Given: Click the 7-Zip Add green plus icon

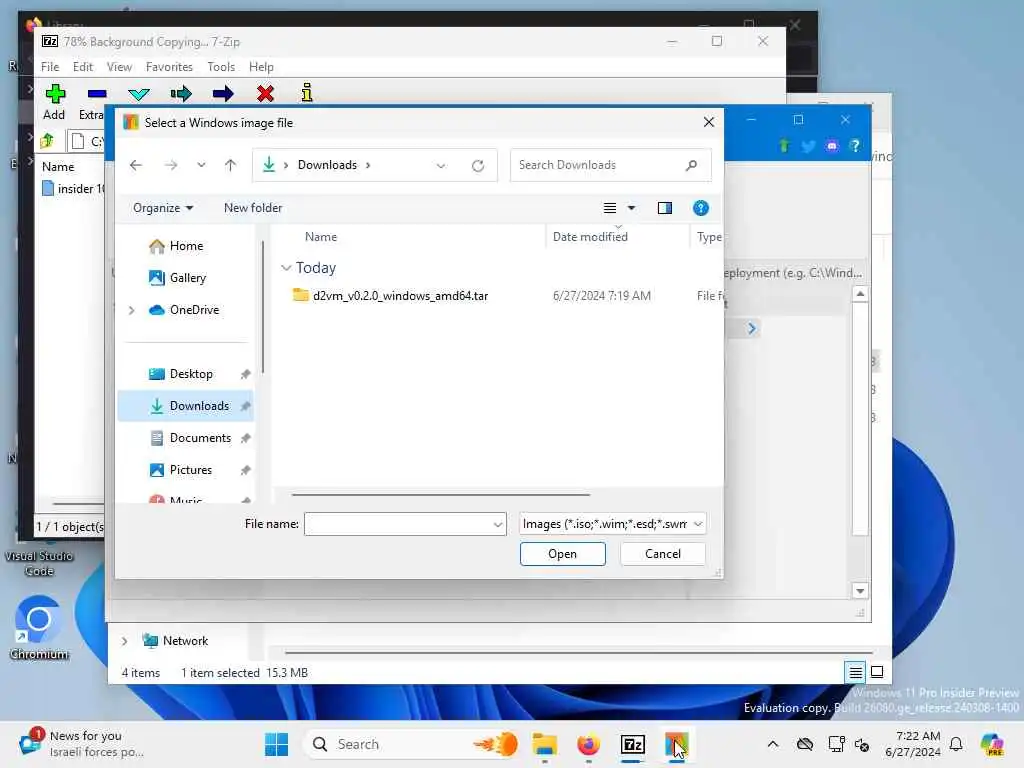Looking at the screenshot, I should pos(55,93).
